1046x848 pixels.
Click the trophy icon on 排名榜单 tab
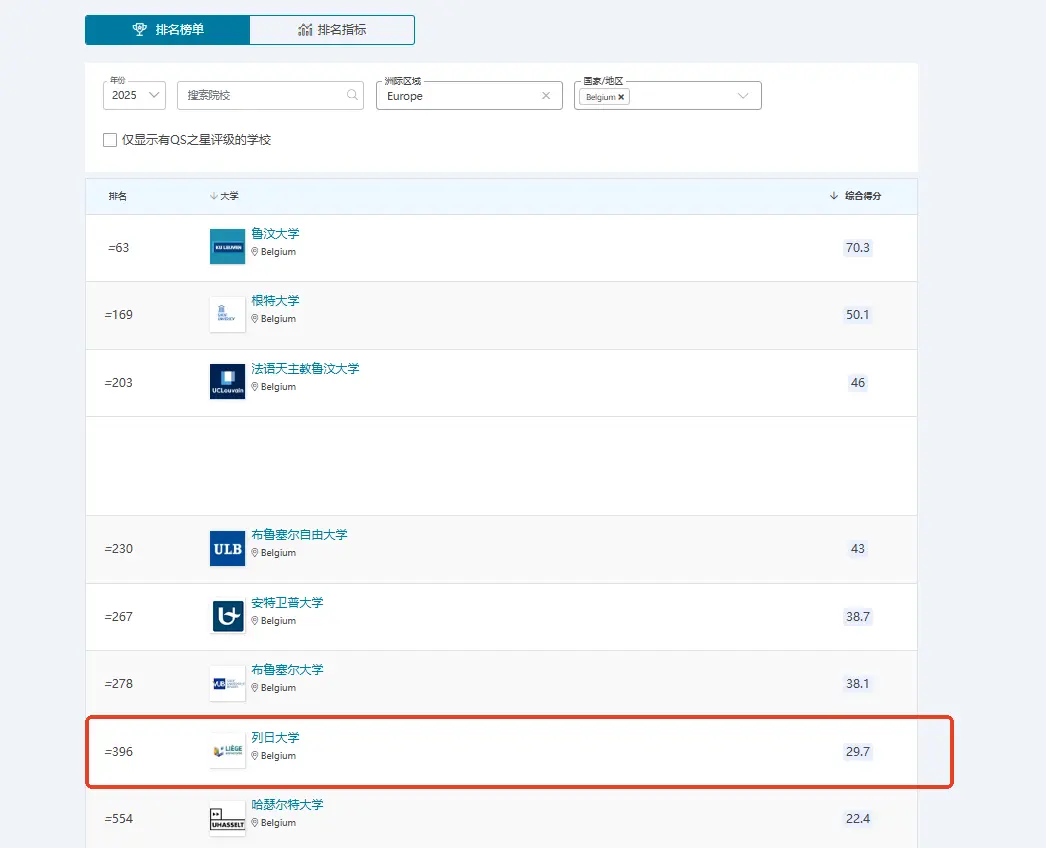coord(139,30)
